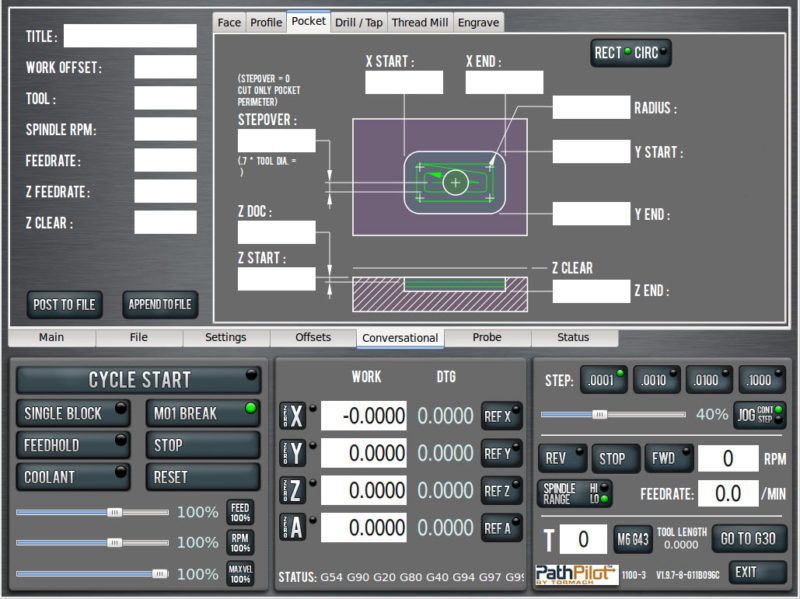Viewport: 800px width, 599px height.
Task: Switch pocket shape between Rect and Circ
Action: (631, 53)
